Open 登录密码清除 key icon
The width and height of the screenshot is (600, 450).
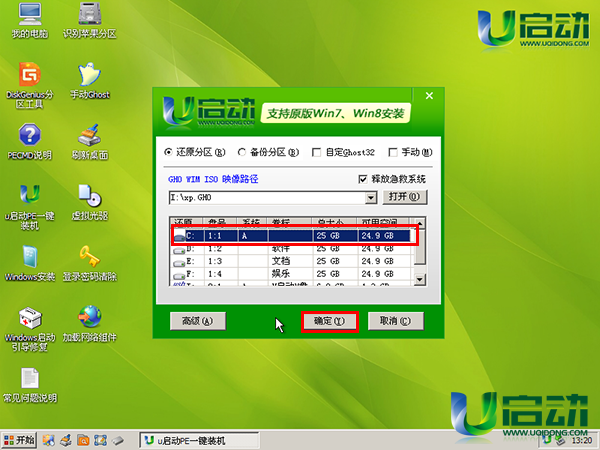coord(90,262)
